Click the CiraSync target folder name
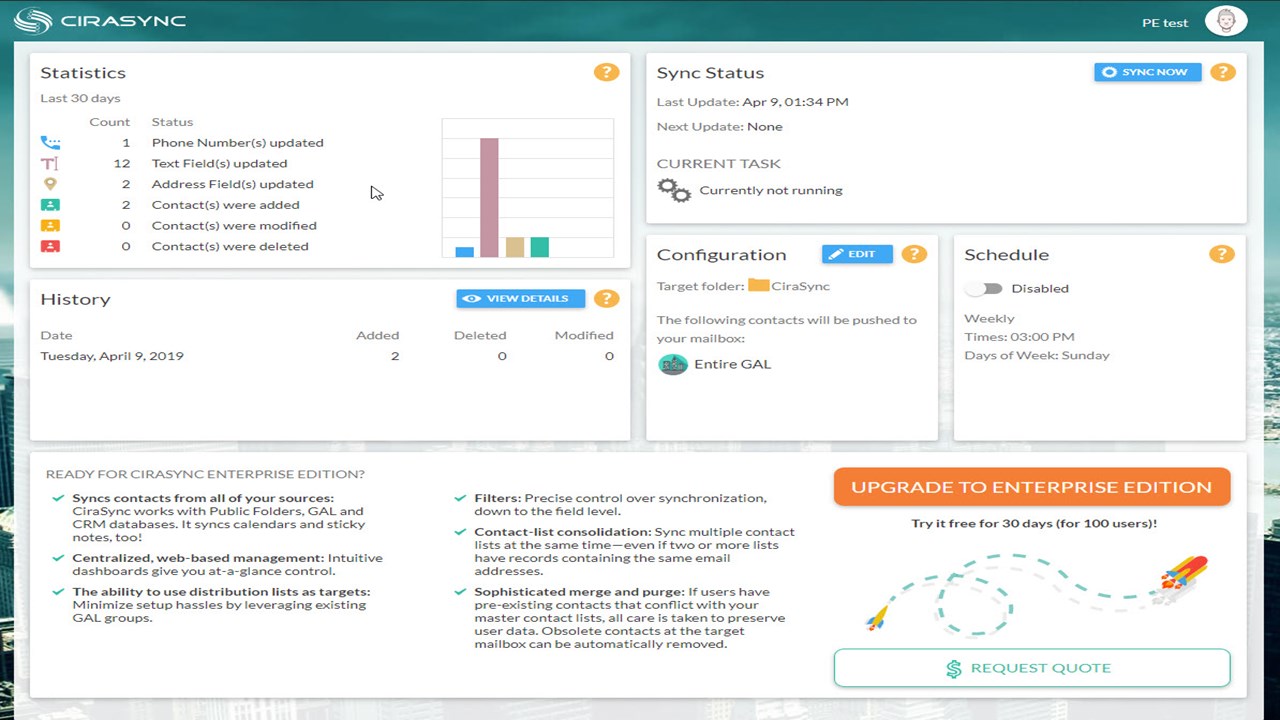The image size is (1280, 720). pyautogui.click(x=800, y=286)
